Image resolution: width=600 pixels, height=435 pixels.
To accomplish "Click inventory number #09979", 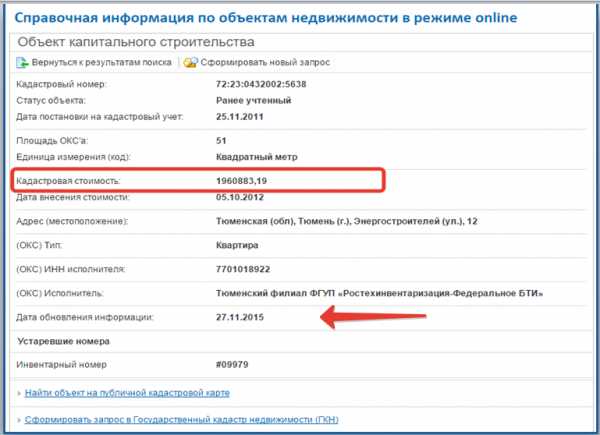I will (232, 365).
